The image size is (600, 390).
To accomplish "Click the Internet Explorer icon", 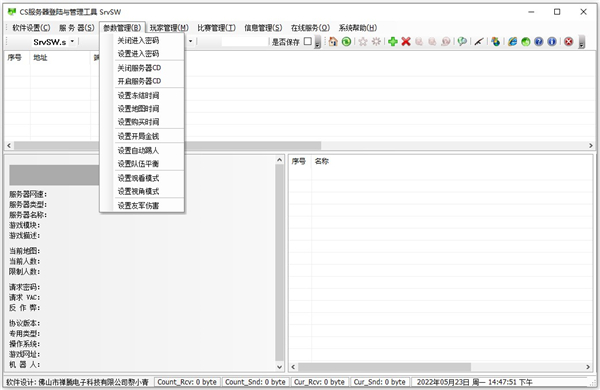I will coord(512,41).
